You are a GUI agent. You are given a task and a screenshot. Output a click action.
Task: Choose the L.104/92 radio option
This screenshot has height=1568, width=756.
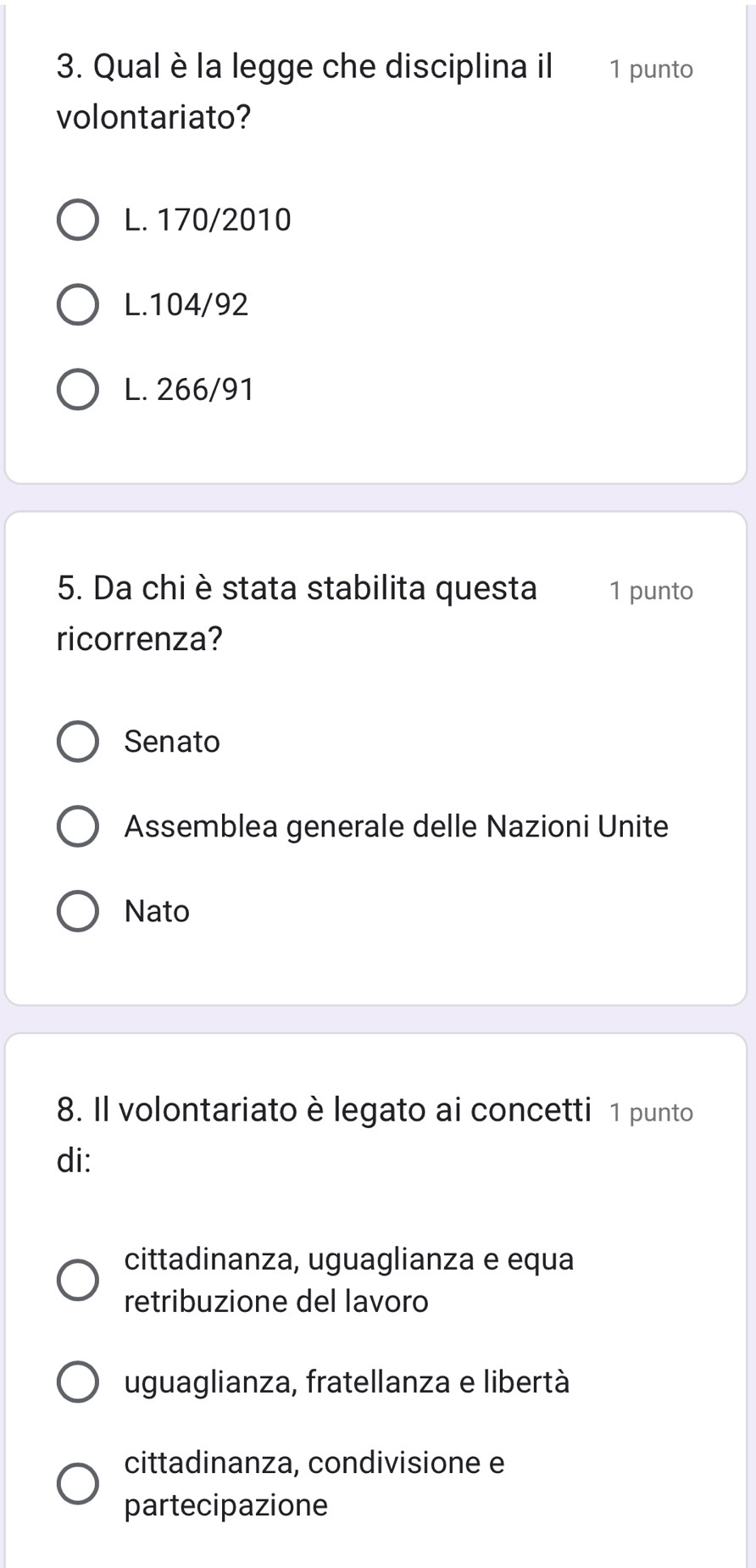coord(77,304)
